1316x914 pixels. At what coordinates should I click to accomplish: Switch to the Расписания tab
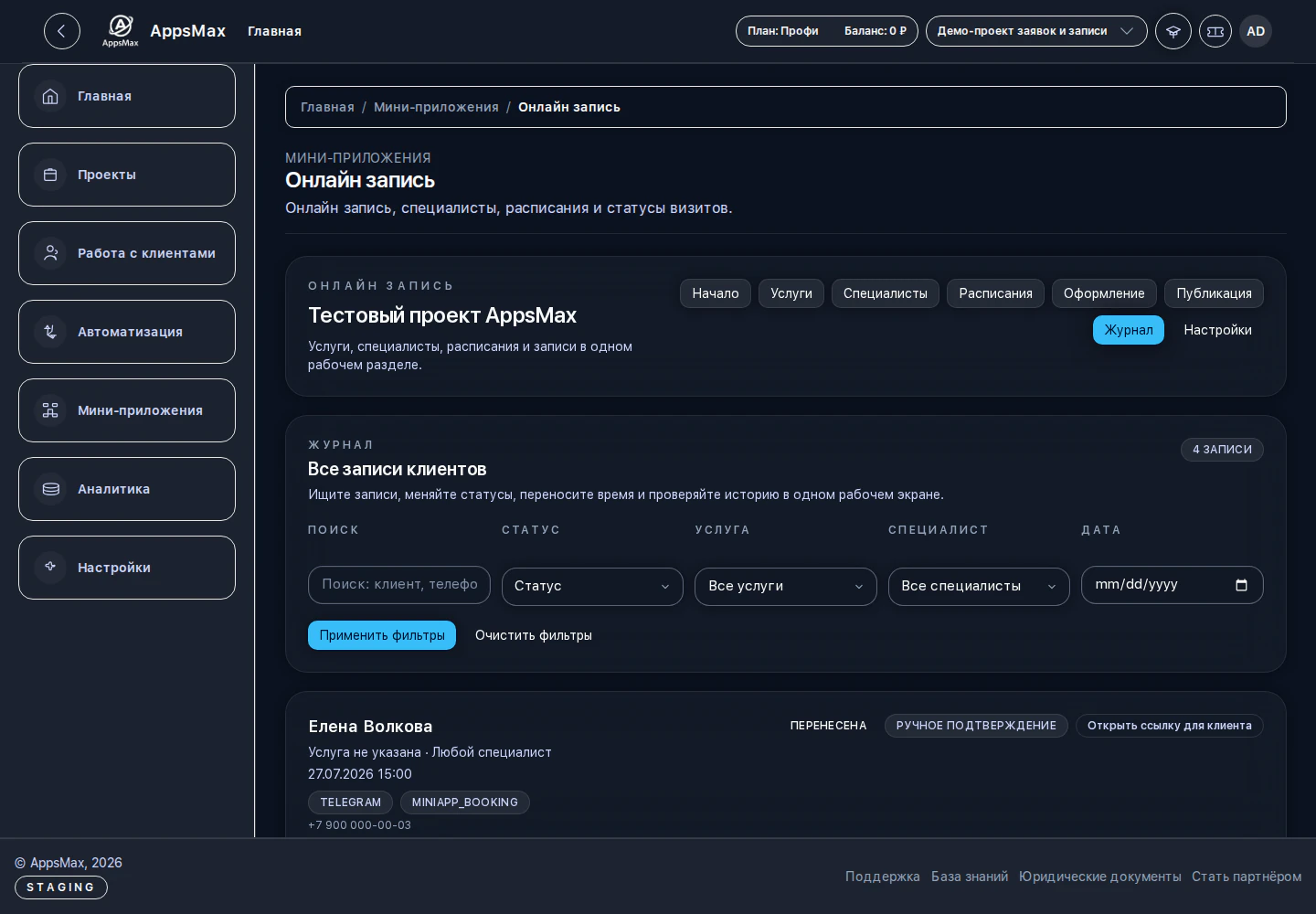tap(995, 293)
